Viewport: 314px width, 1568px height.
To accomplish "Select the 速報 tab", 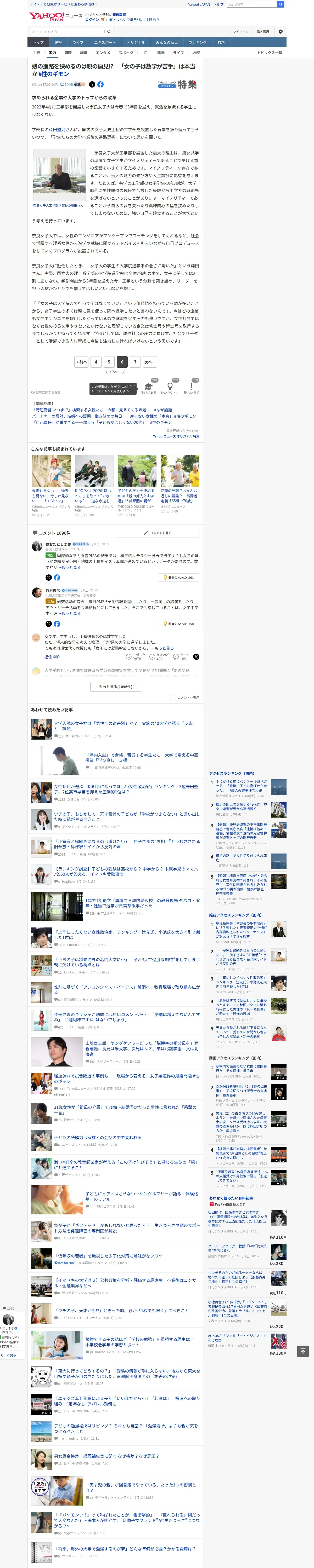I will 58,43.
